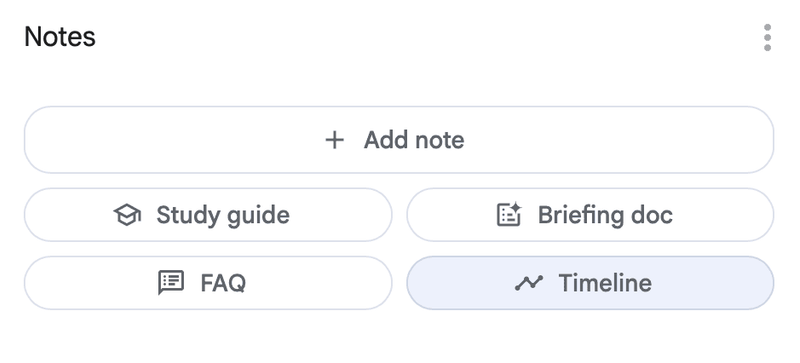Select the 'Briefing doc' label text
This screenshot has height=363, width=800.
click(605, 215)
